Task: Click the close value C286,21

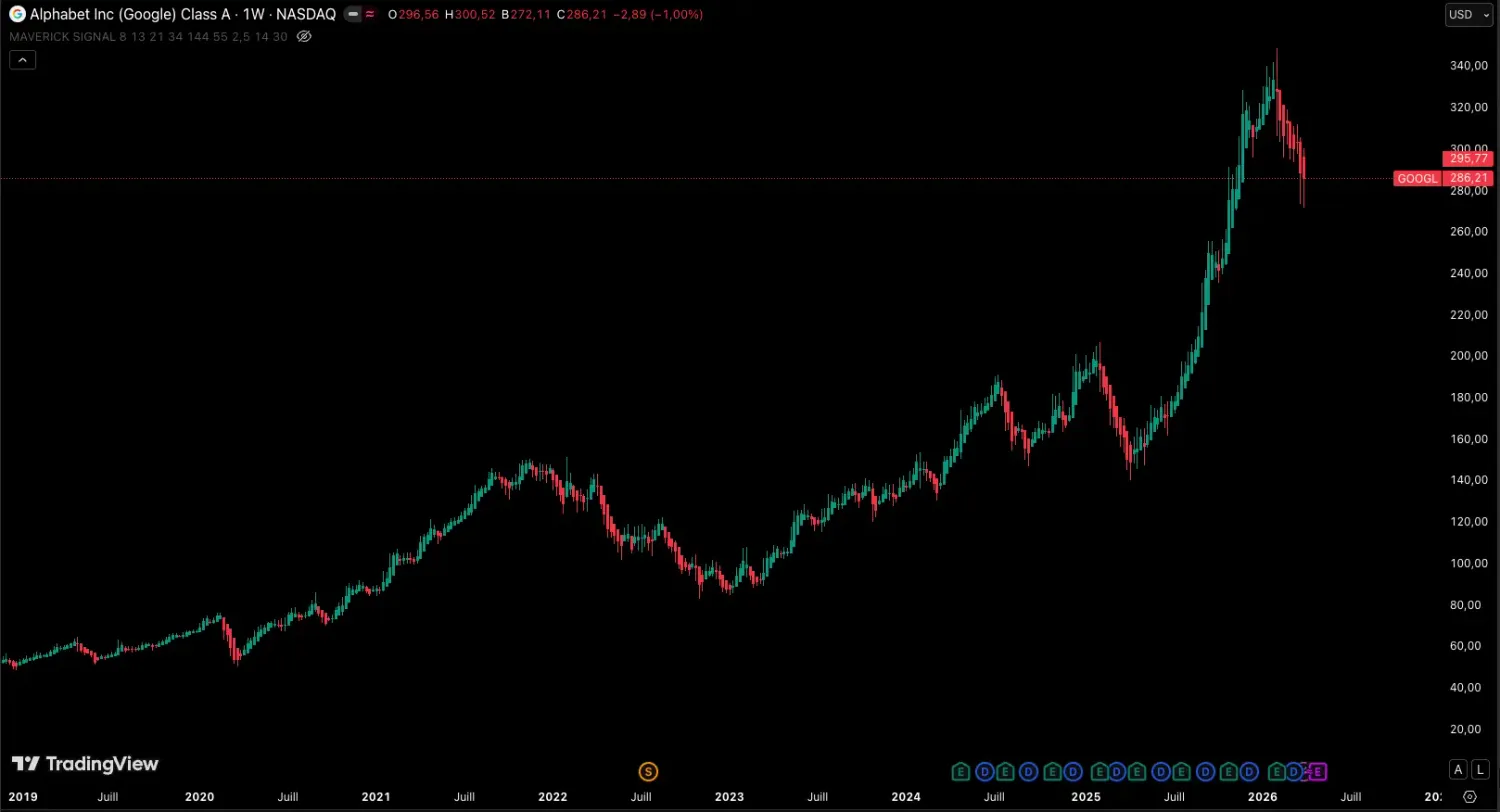Action: [581, 15]
